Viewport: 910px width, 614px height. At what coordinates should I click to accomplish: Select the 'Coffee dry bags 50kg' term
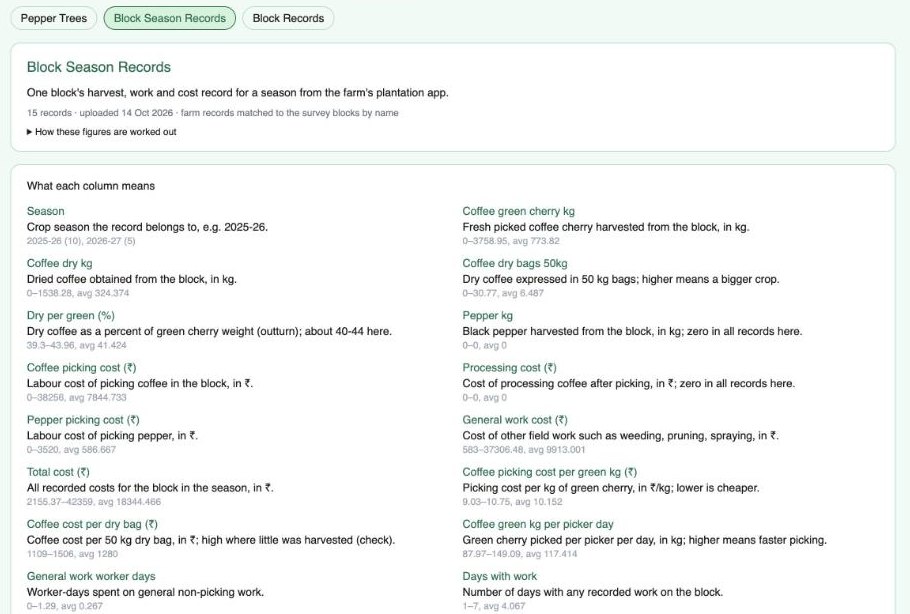(x=515, y=263)
